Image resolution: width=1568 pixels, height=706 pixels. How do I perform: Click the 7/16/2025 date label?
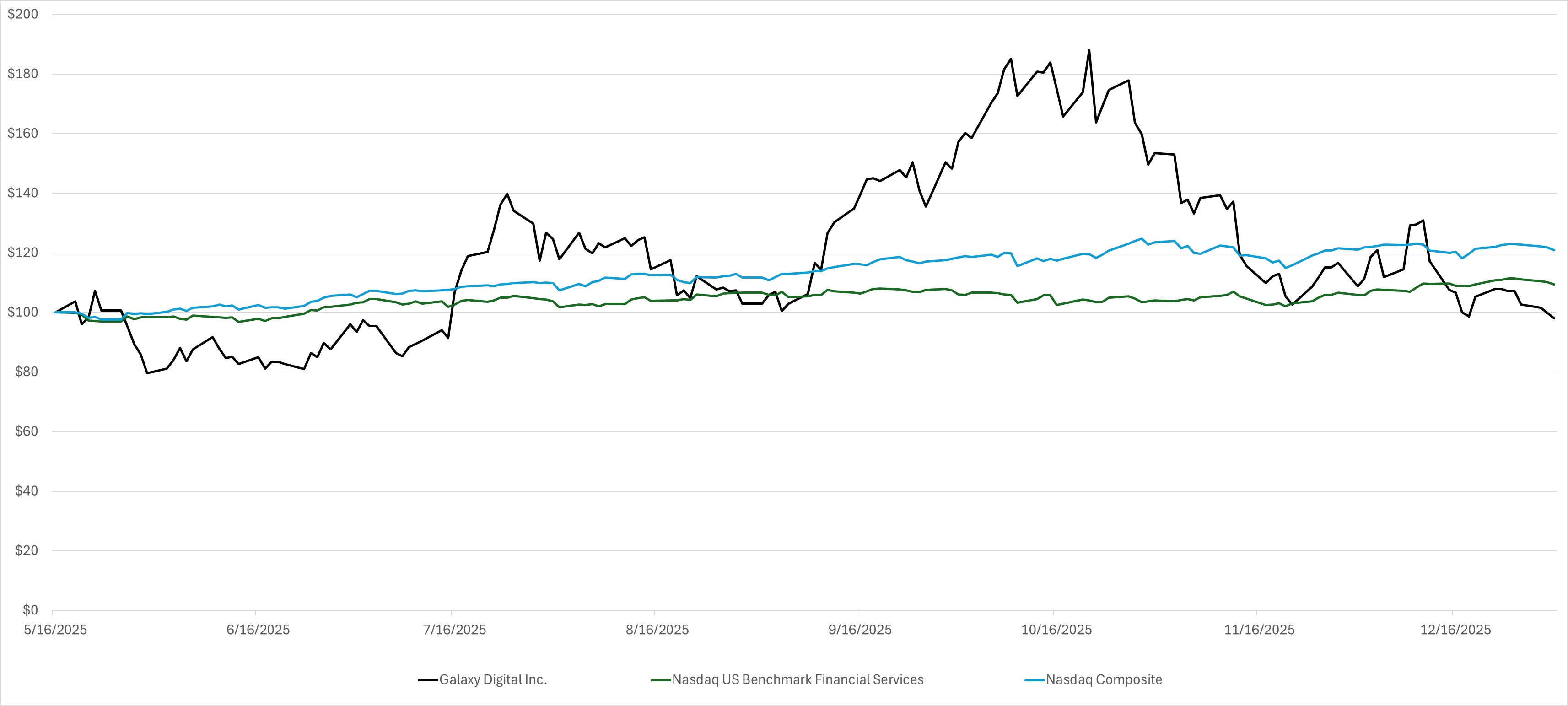pyautogui.click(x=455, y=630)
